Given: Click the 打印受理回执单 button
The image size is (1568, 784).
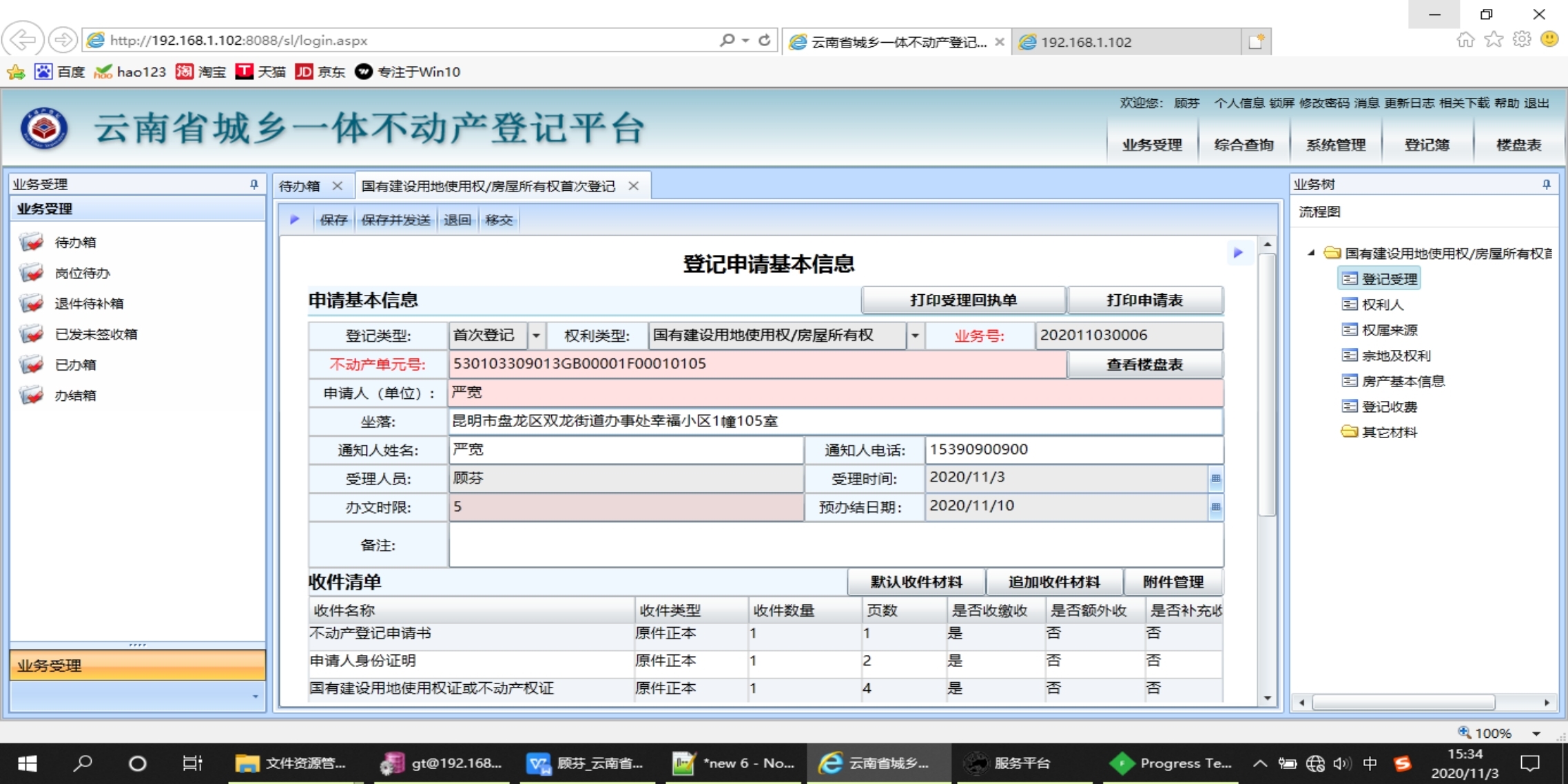Looking at the screenshot, I should pyautogui.click(x=963, y=300).
